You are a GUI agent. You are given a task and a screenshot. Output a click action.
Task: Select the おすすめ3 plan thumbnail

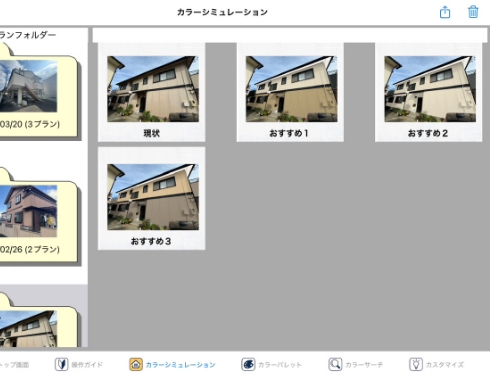(152, 199)
